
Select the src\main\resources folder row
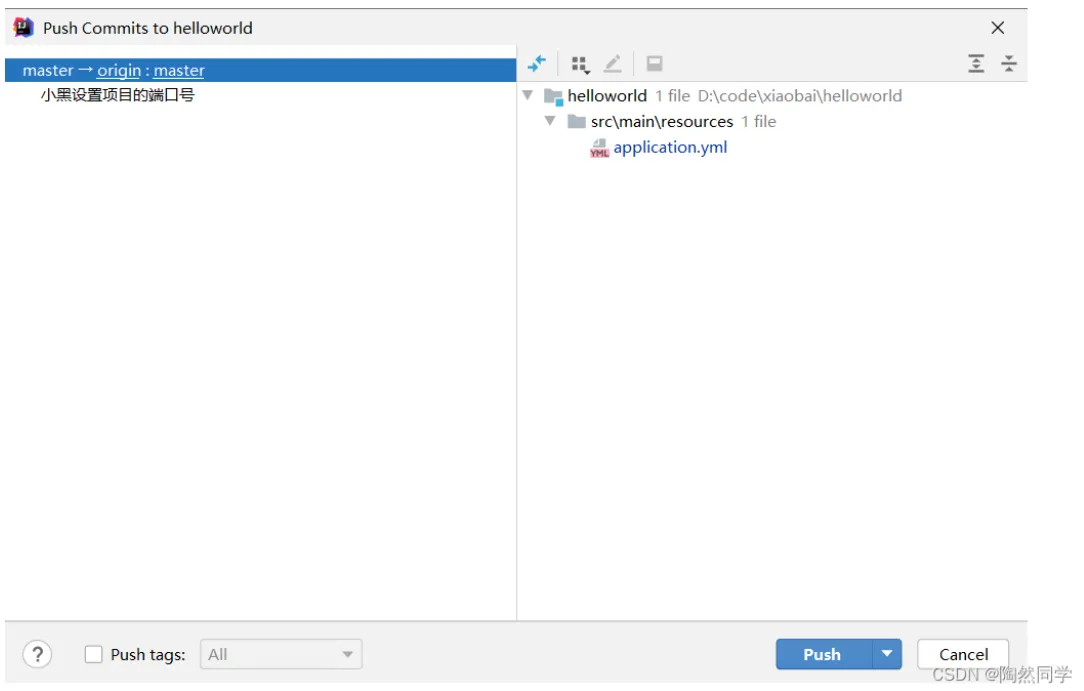point(662,122)
